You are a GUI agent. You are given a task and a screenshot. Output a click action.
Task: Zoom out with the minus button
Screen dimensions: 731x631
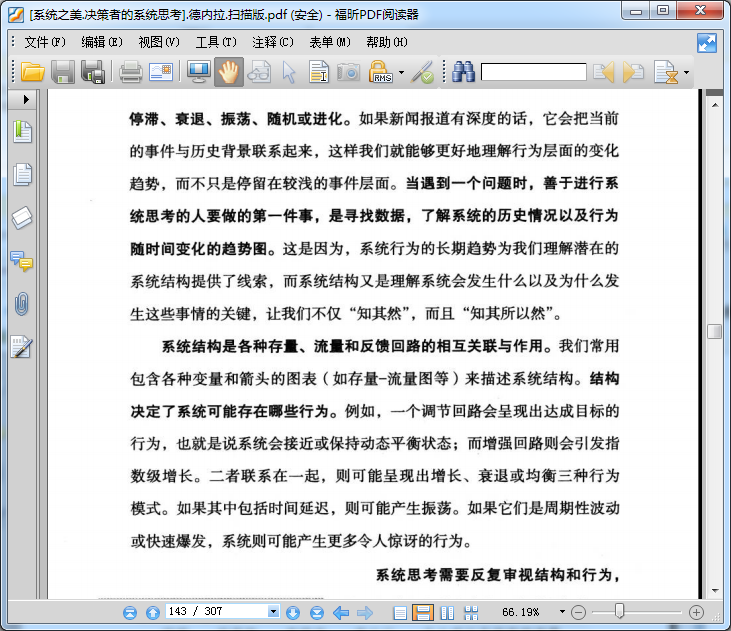578,612
